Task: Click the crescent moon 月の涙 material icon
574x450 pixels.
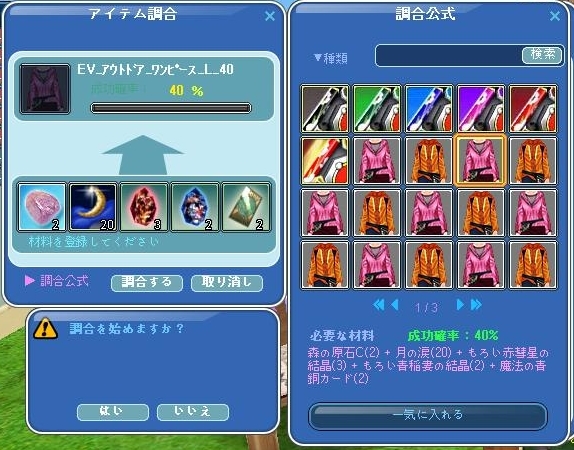Action: coord(93,207)
